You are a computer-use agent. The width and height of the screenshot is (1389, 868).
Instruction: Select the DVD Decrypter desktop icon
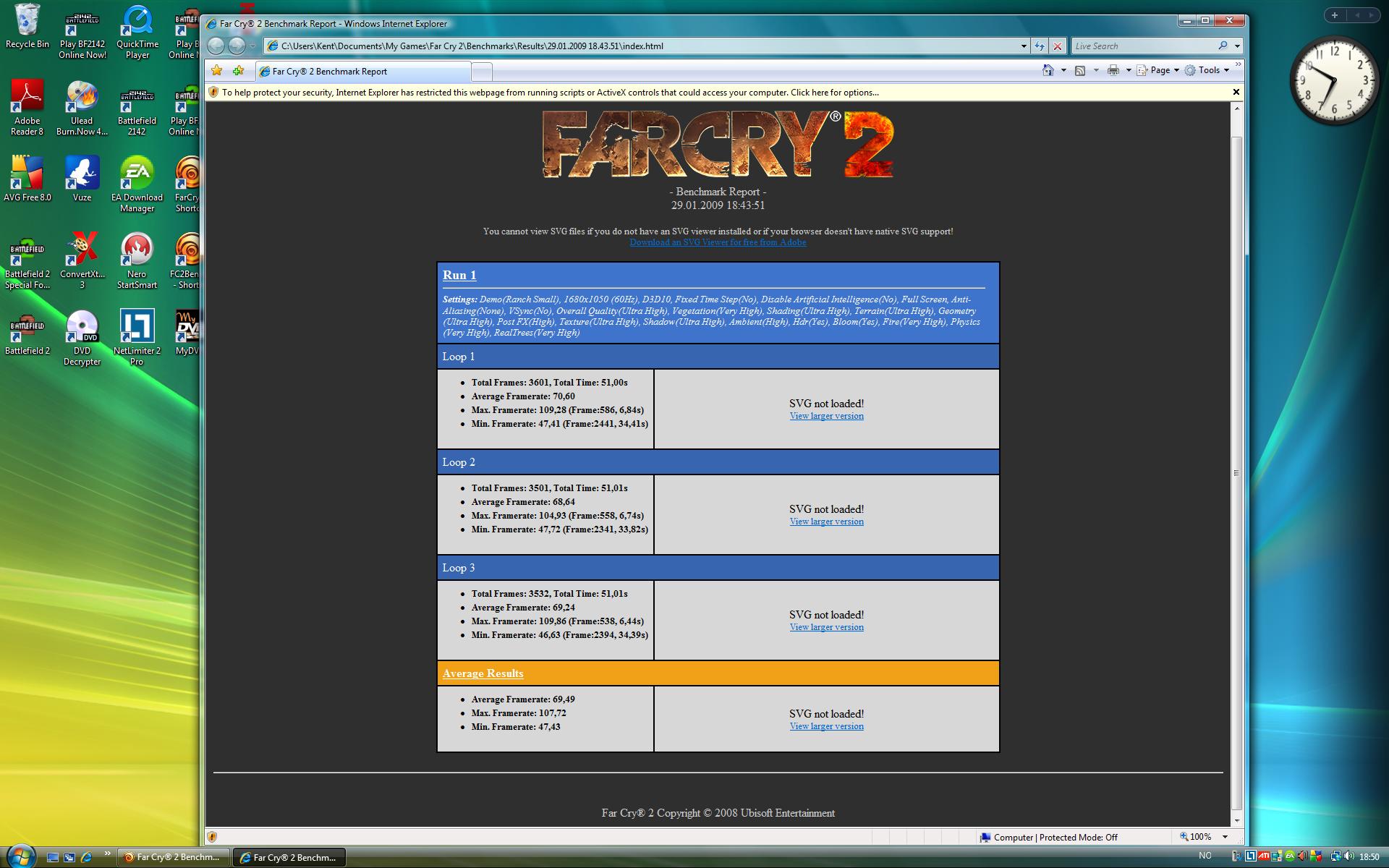(82, 338)
